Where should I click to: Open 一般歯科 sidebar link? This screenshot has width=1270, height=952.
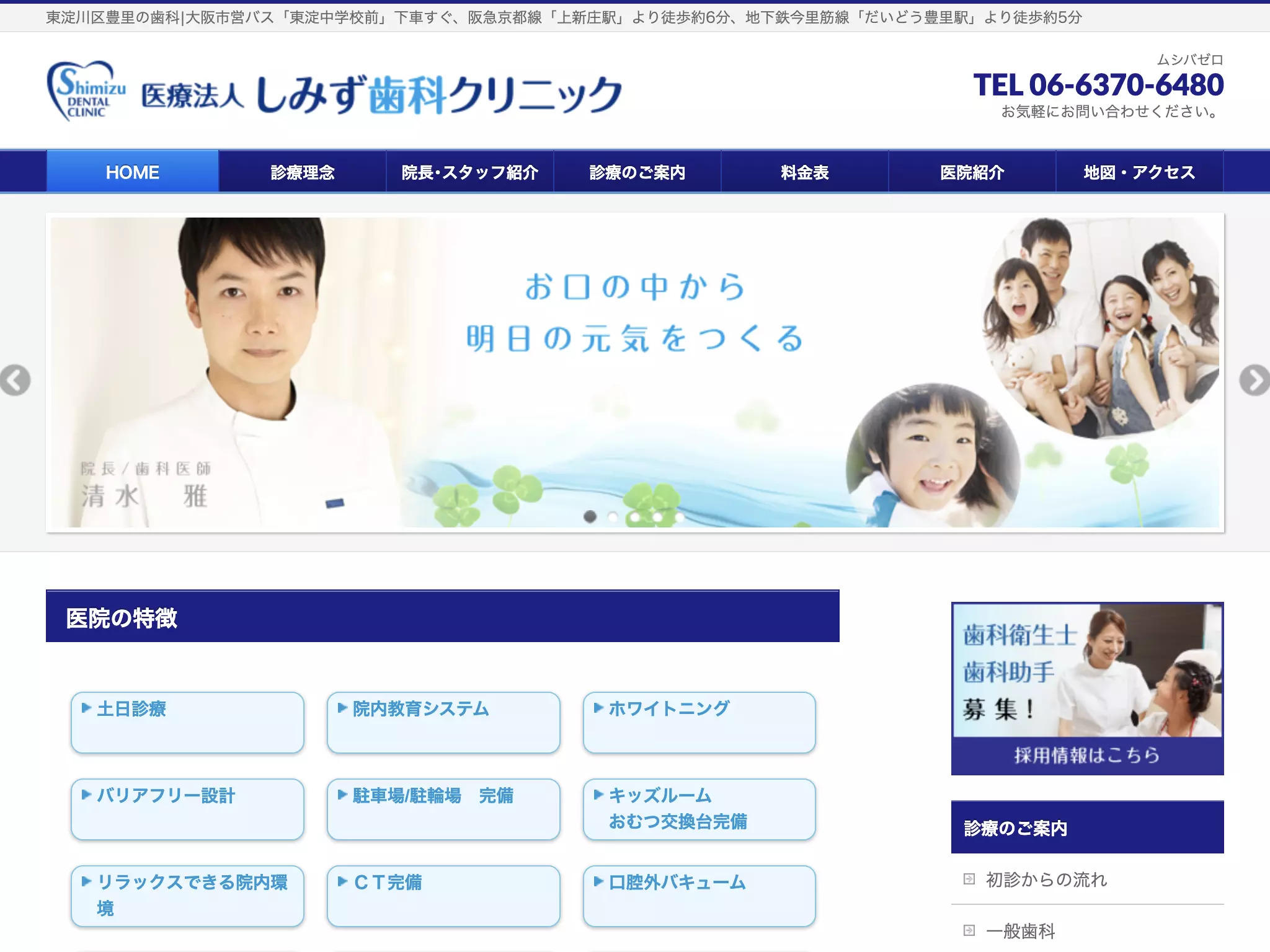[1020, 931]
